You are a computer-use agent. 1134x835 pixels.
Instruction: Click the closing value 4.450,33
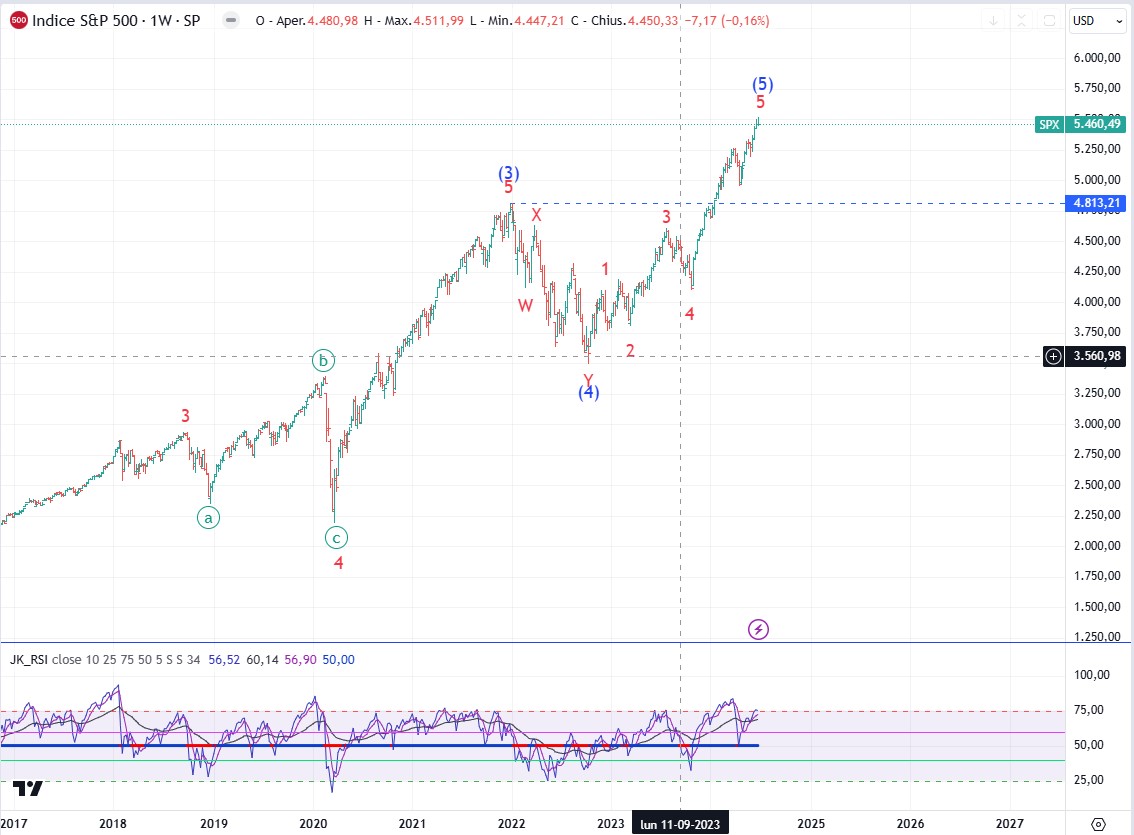click(x=653, y=20)
